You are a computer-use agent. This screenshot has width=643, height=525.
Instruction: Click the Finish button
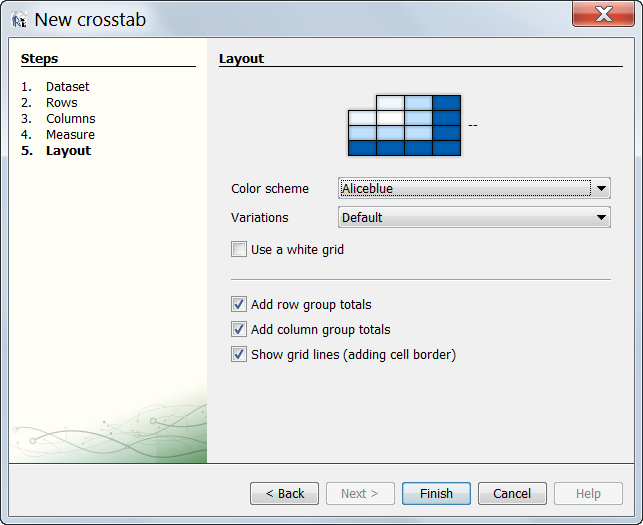pos(436,493)
